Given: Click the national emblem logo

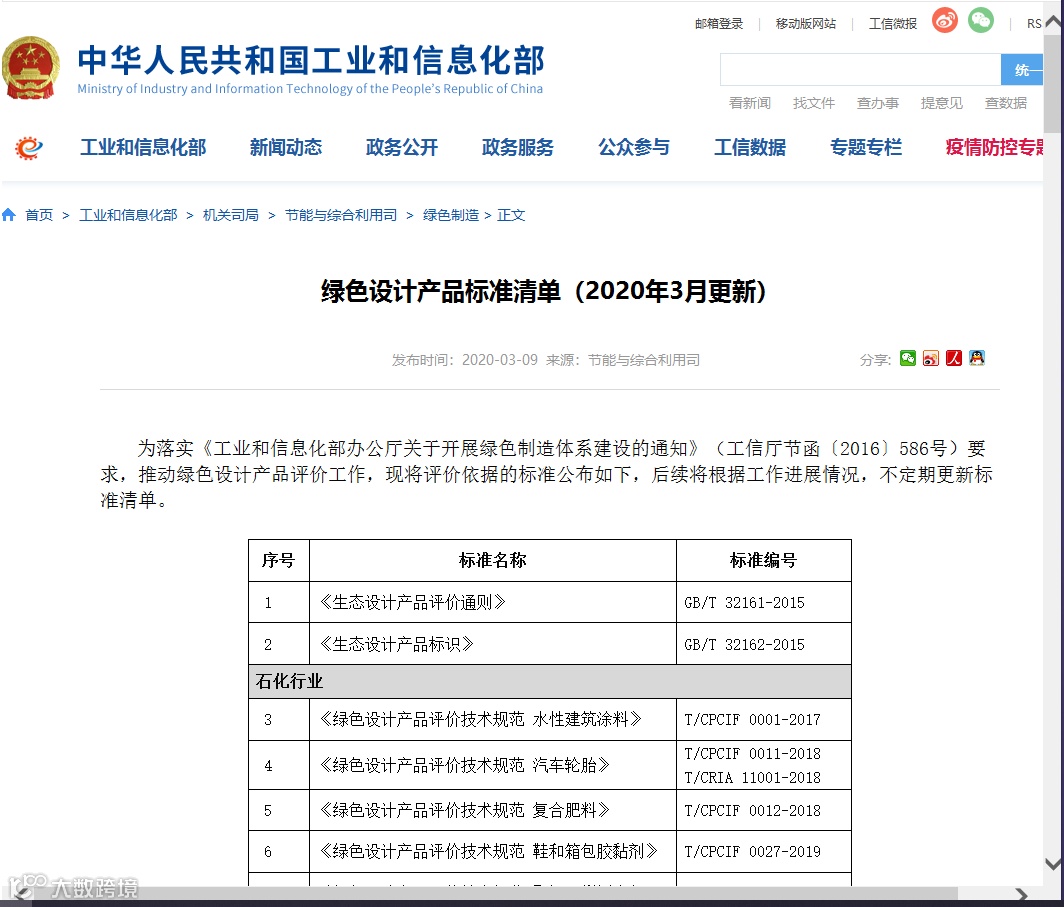Looking at the screenshot, I should pos(31,68).
